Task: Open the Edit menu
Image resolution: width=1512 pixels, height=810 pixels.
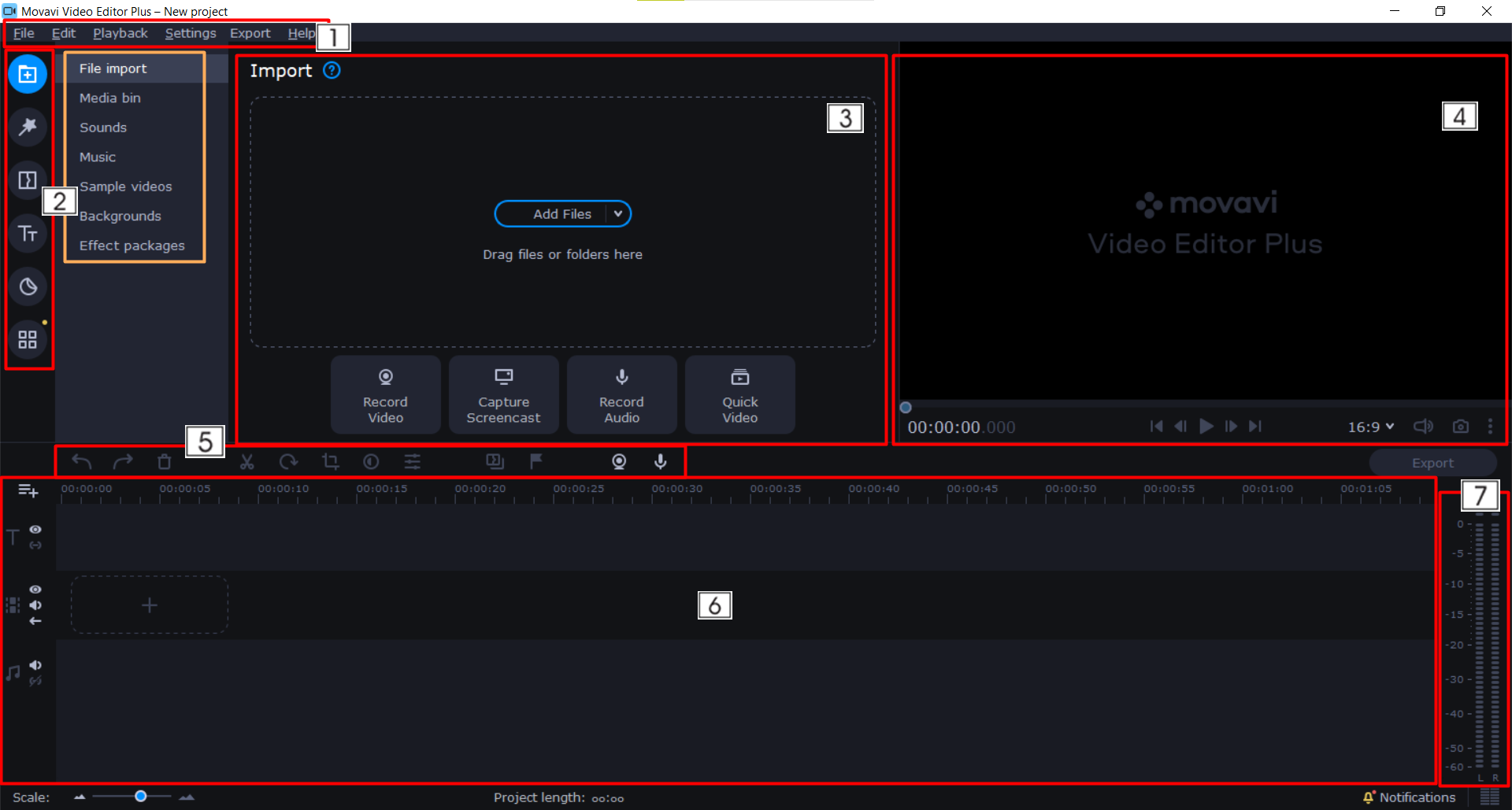Action: pyautogui.click(x=64, y=33)
